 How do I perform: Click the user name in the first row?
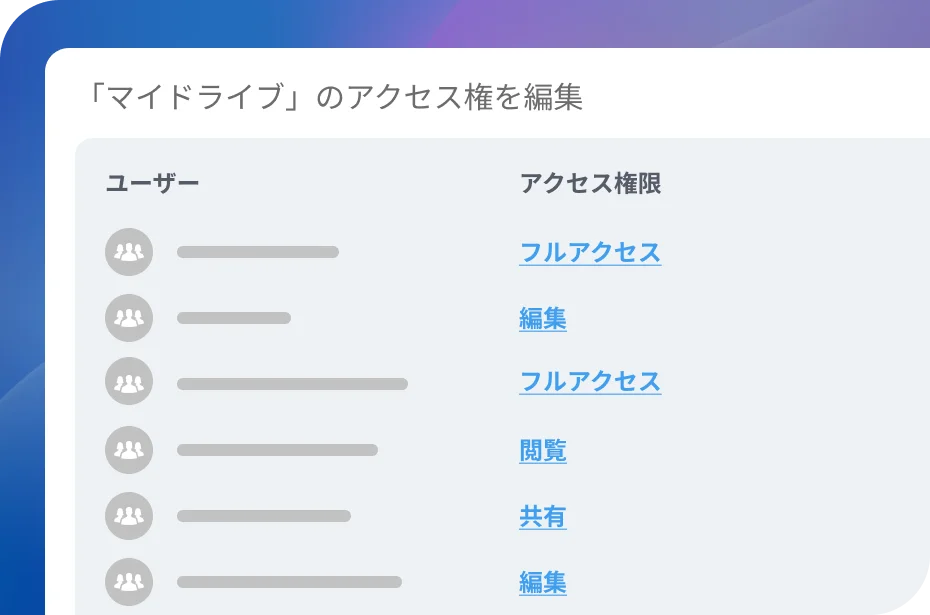pyautogui.click(x=258, y=252)
